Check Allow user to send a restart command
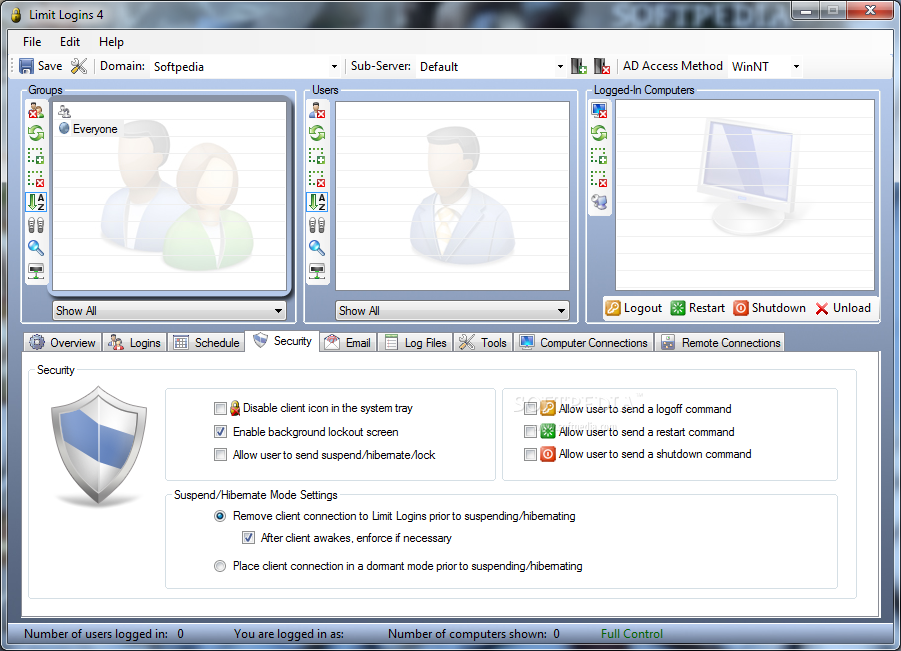Viewport: 901px width, 651px height. click(x=530, y=432)
